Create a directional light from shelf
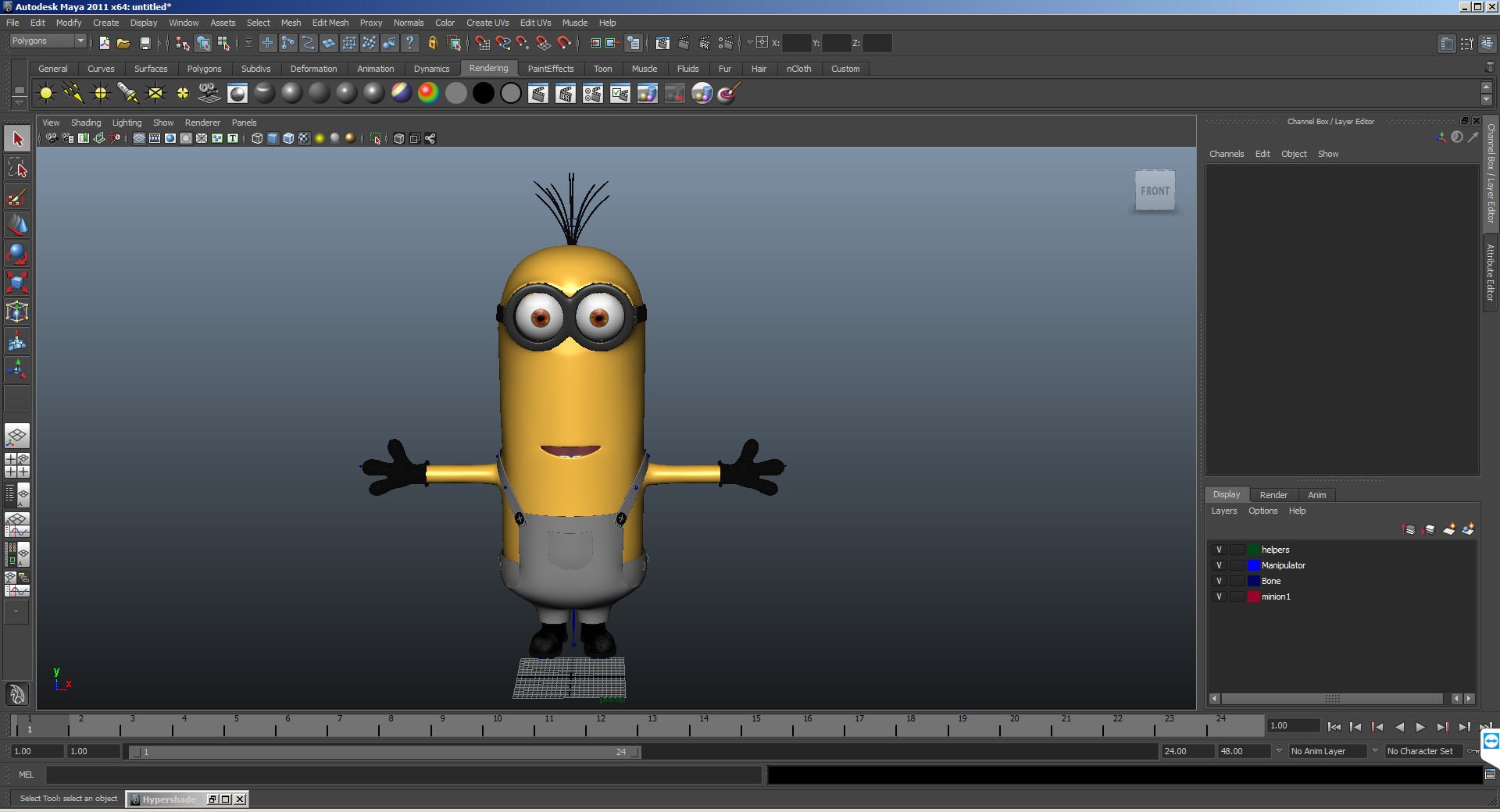This screenshot has width=1500, height=812. coord(73,94)
